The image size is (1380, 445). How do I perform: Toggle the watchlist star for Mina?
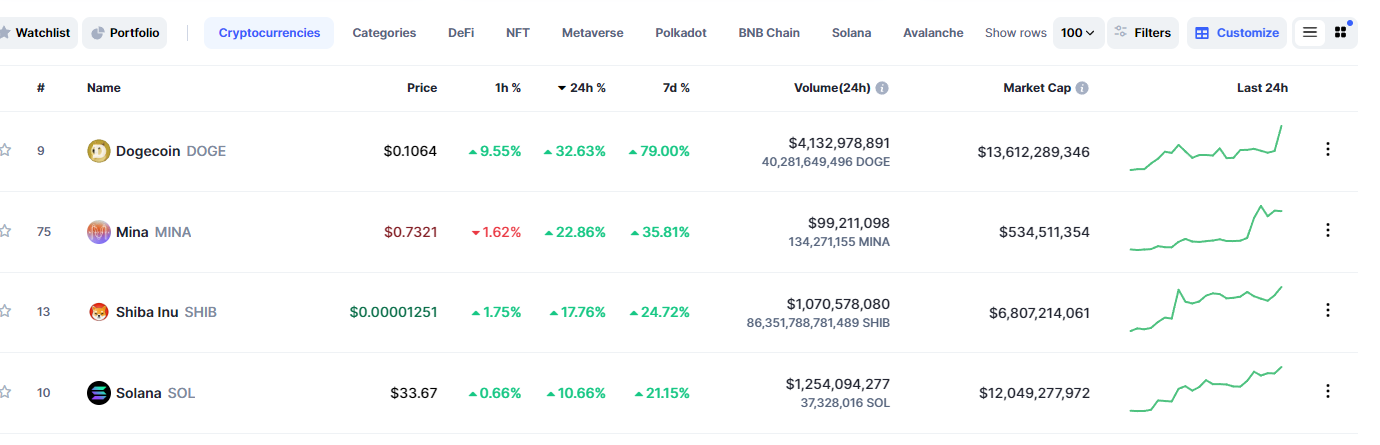click(5, 231)
